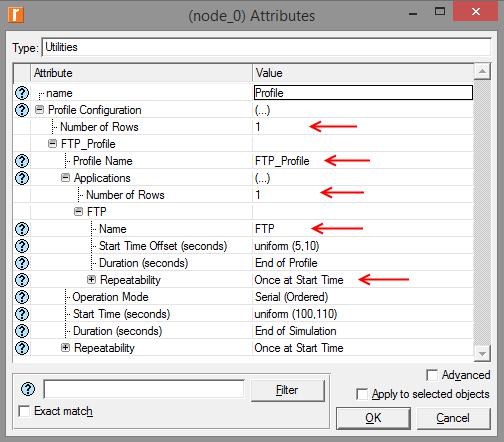The image size is (504, 442).
Task: Select the Start Time Offset (seconds) attribute
Action: click(163, 246)
